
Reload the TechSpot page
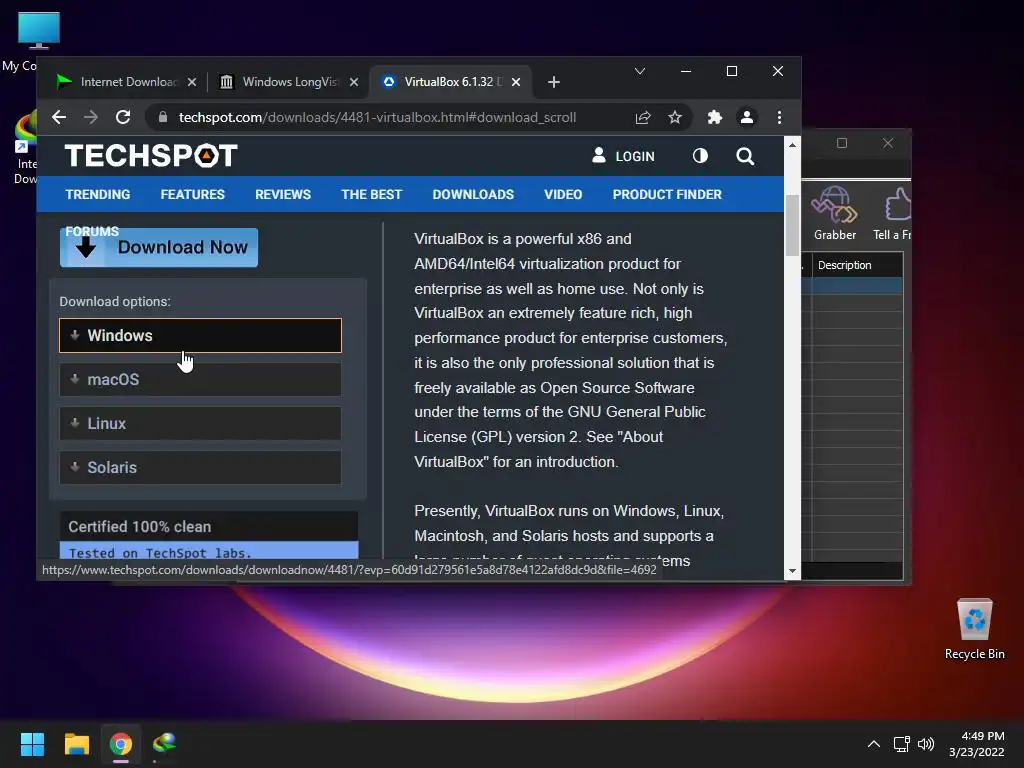click(123, 118)
